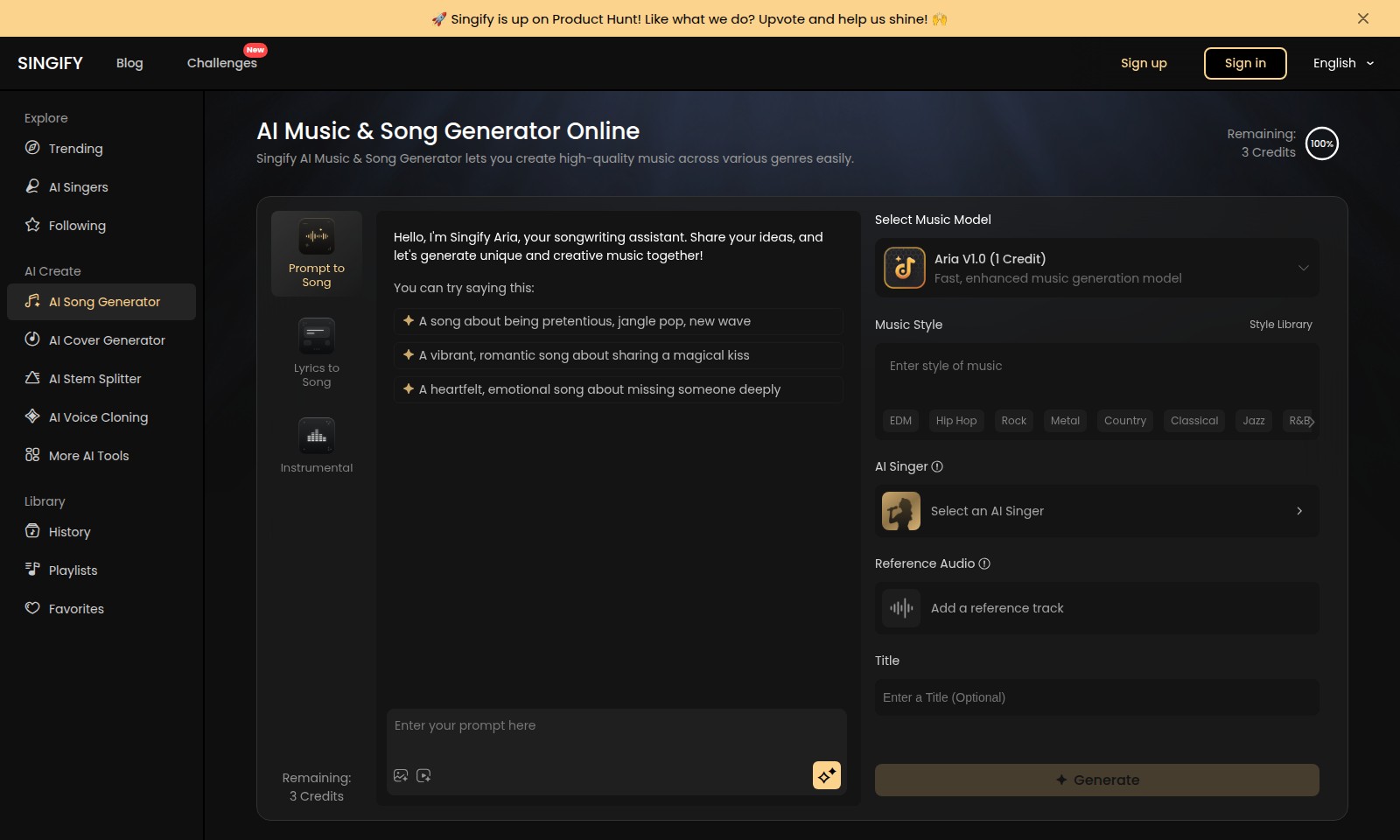Select the EDM style chip

tap(900, 421)
